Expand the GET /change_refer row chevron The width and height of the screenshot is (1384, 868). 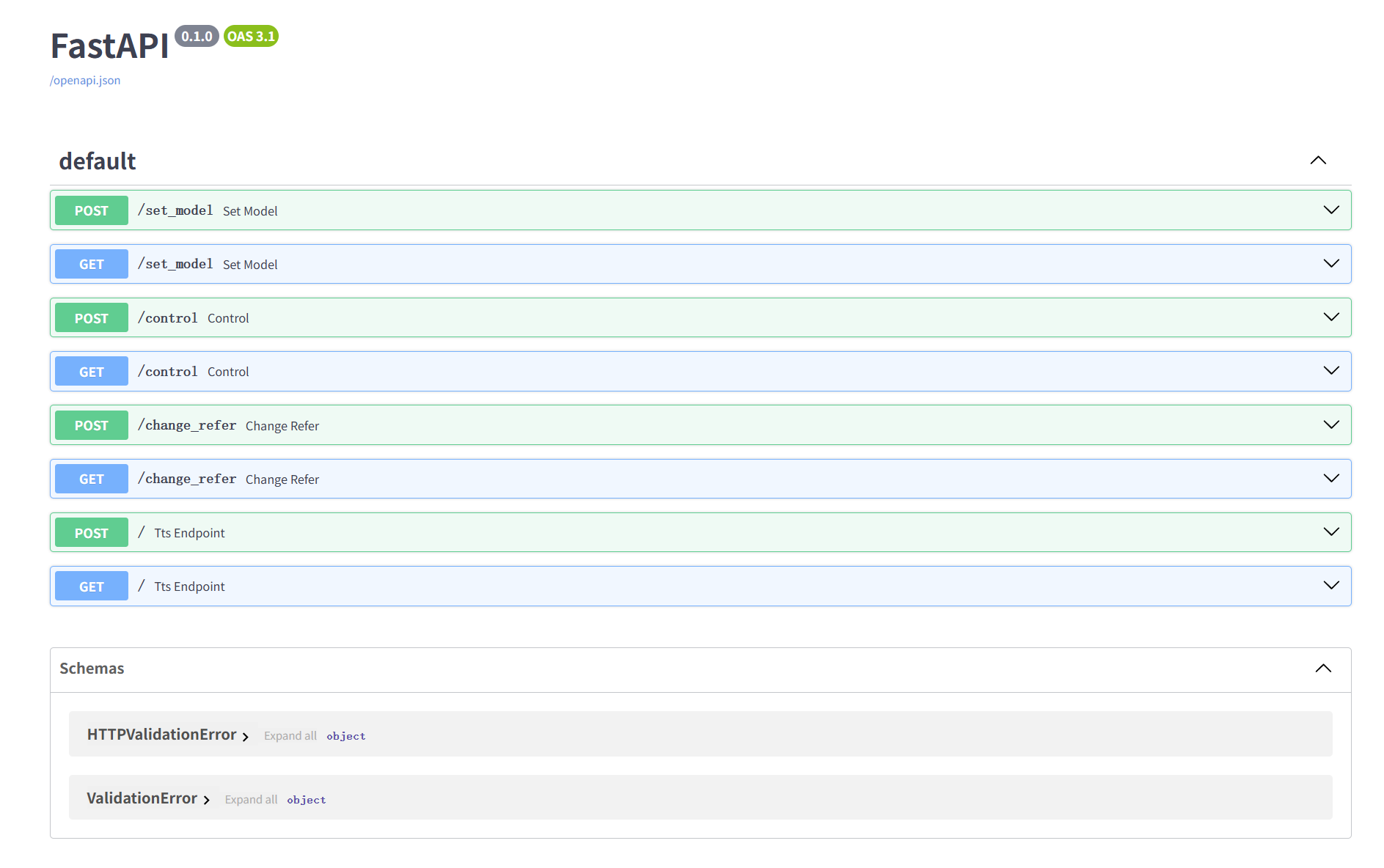coord(1331,478)
